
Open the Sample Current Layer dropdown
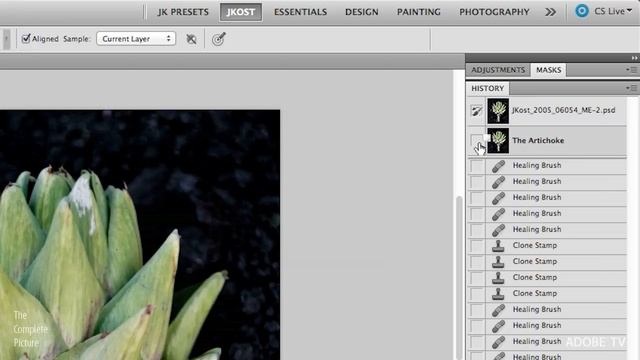136,39
